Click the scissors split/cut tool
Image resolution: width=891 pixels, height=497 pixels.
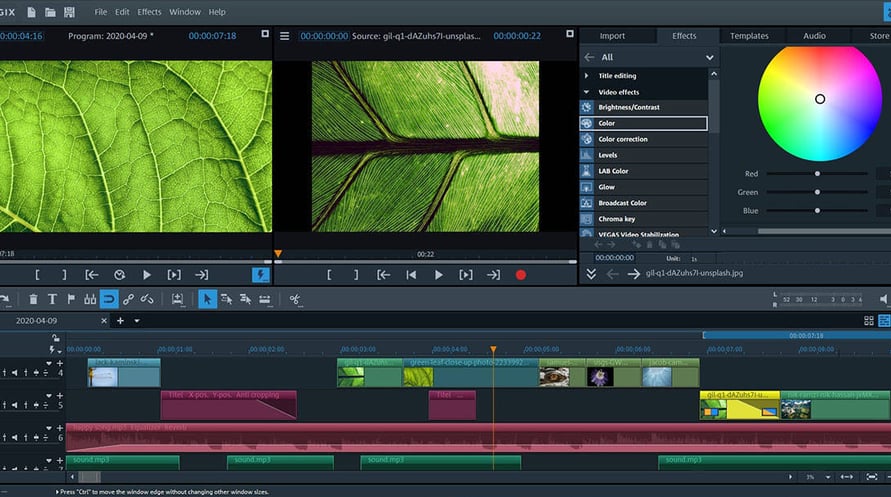click(x=294, y=299)
